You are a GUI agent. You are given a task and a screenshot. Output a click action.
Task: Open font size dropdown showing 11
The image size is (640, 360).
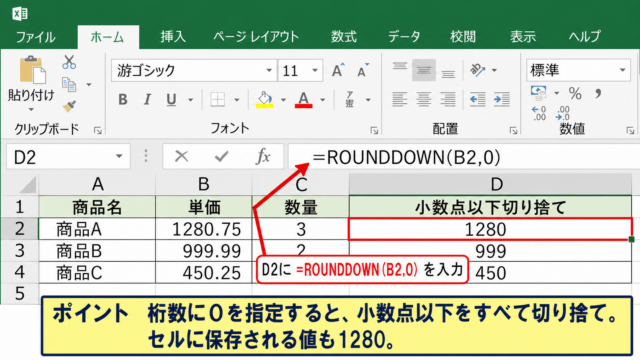[x=315, y=71]
